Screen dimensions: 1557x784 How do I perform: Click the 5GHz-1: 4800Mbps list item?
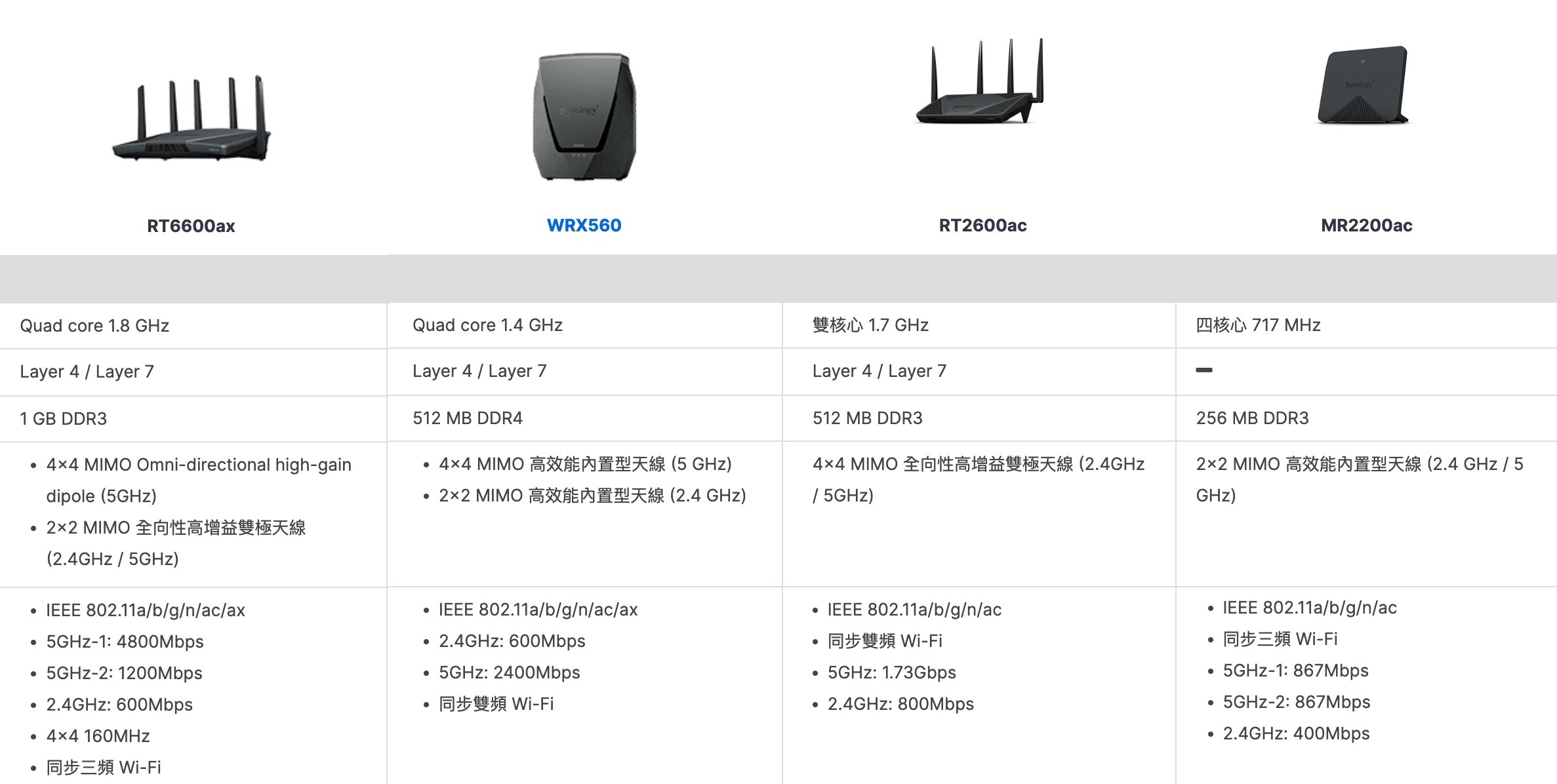125,642
